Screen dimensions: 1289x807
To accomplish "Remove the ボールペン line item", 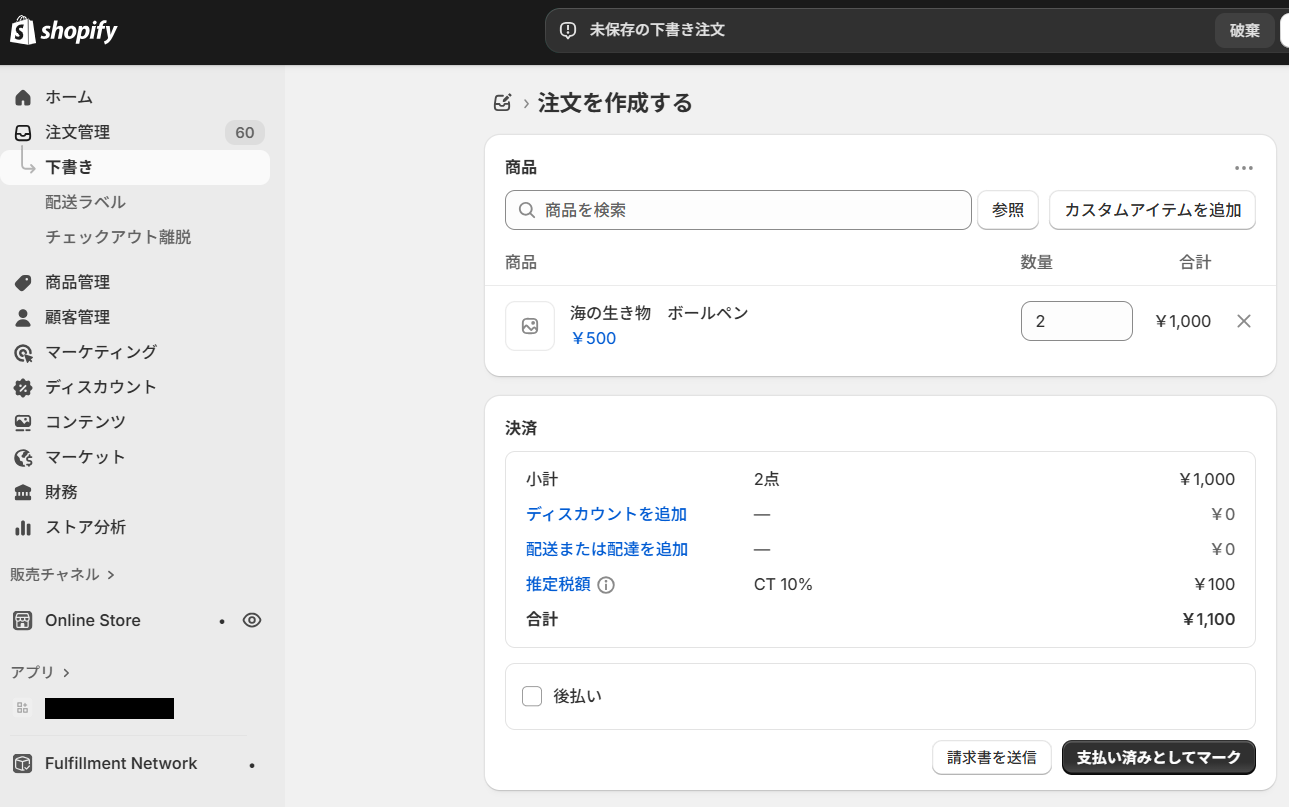I will point(1244,321).
